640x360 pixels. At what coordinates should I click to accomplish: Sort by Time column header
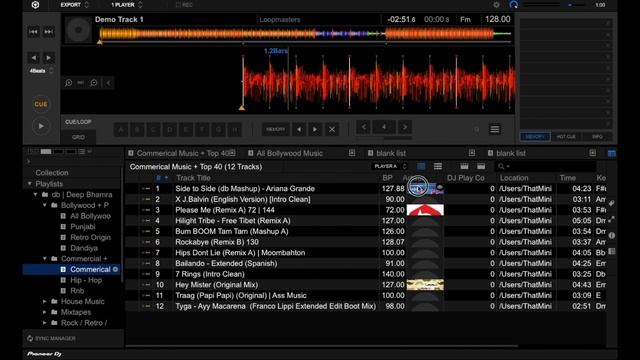pos(568,178)
